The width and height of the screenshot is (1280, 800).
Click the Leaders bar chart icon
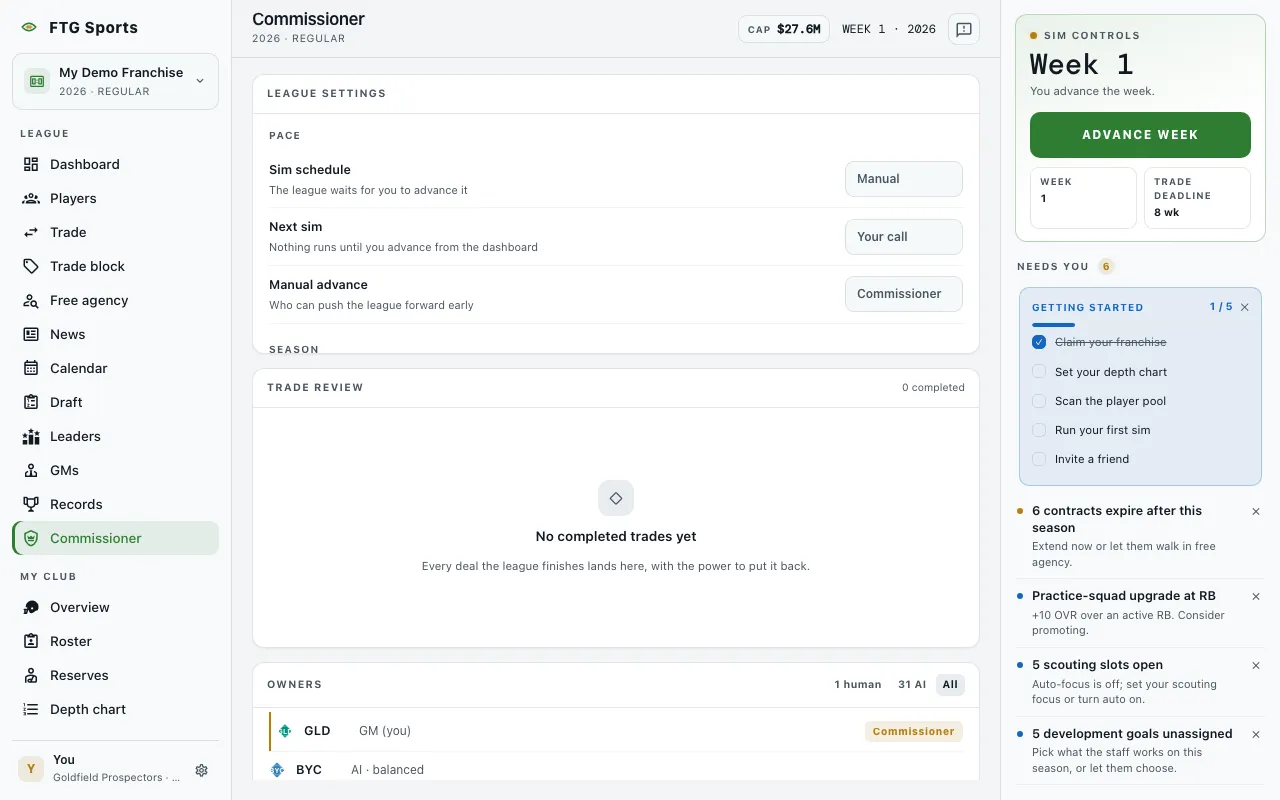[x=31, y=436]
